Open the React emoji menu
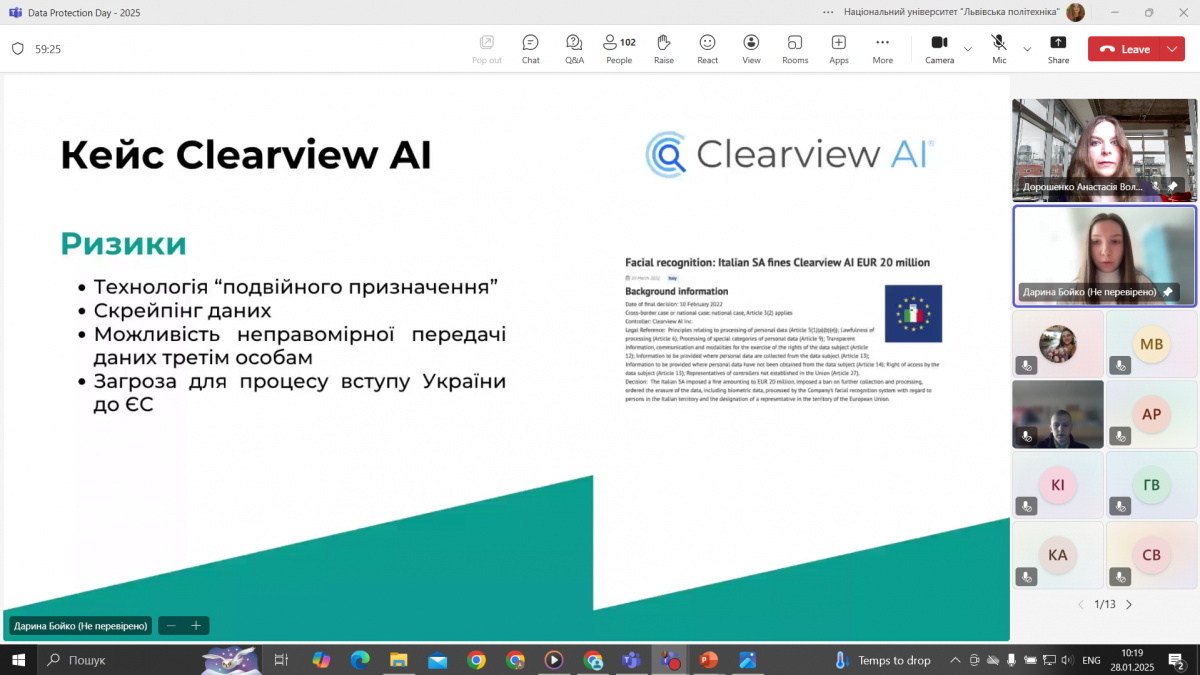This screenshot has height=675, width=1200. click(x=707, y=48)
